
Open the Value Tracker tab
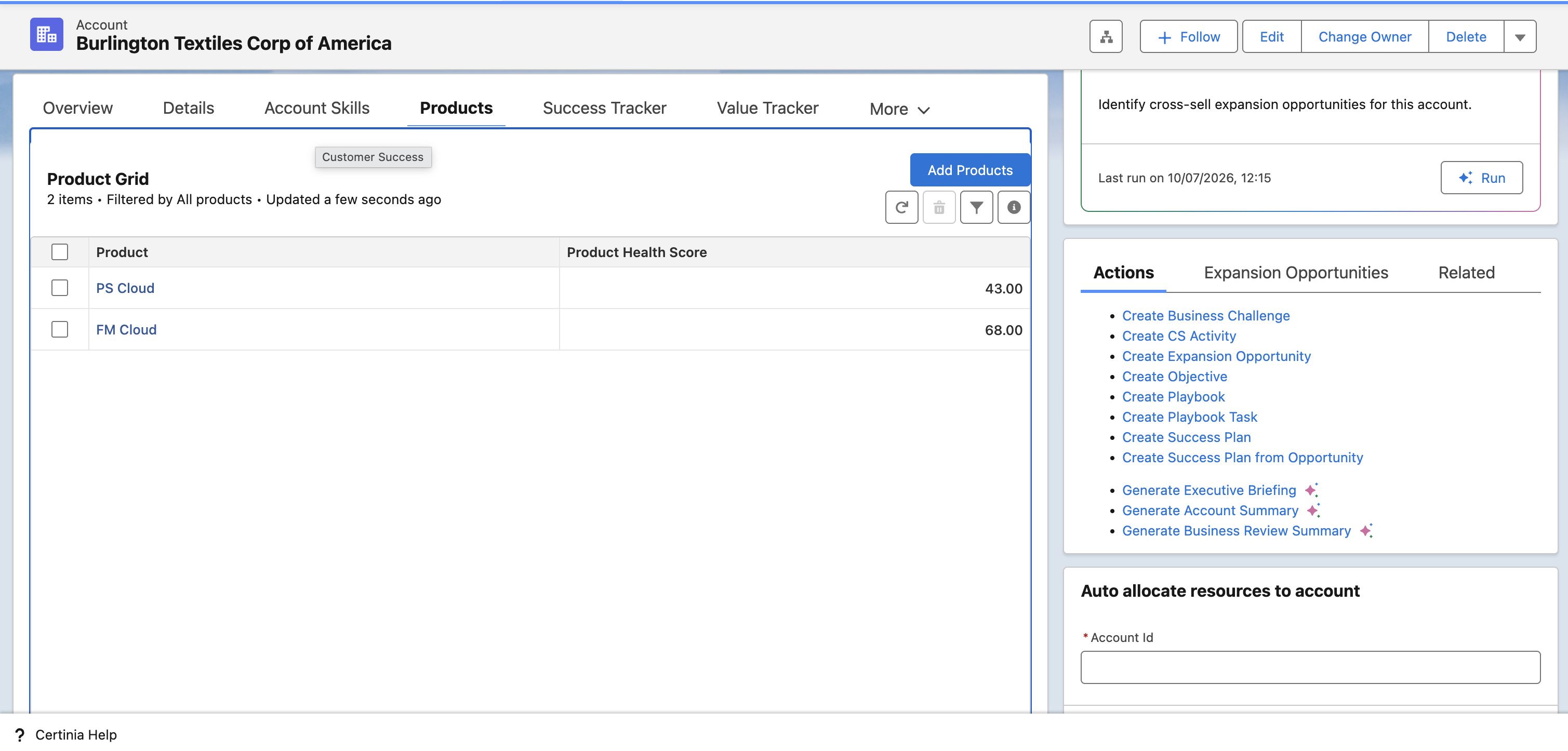point(767,108)
